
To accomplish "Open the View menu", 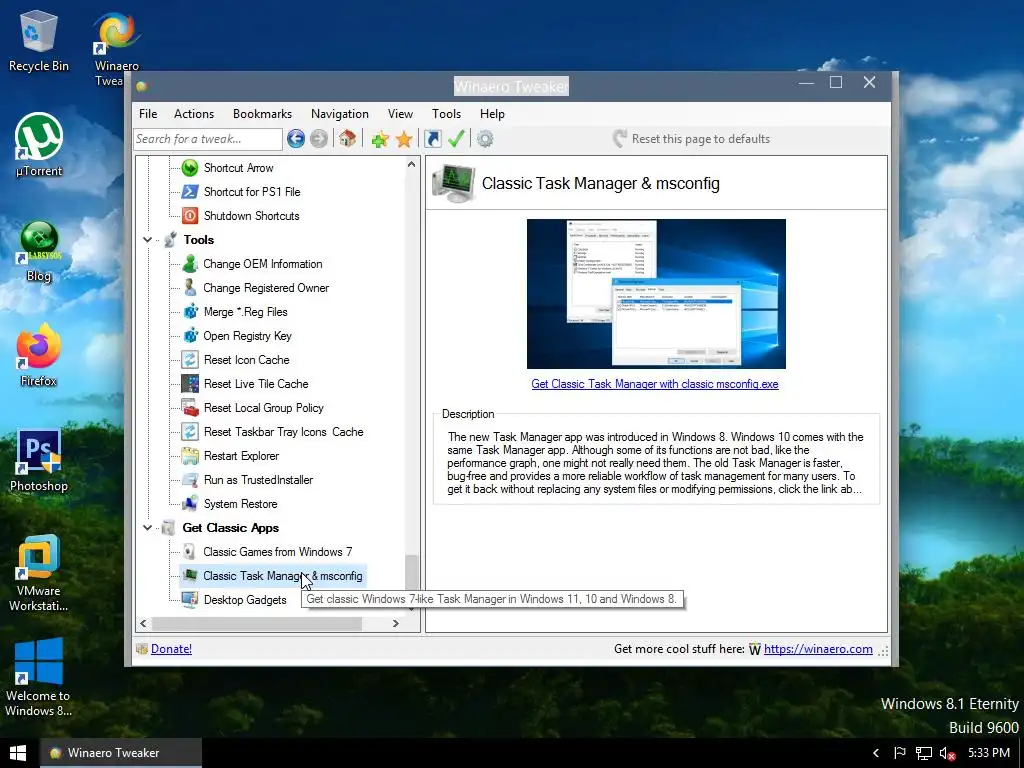I will click(x=400, y=114).
